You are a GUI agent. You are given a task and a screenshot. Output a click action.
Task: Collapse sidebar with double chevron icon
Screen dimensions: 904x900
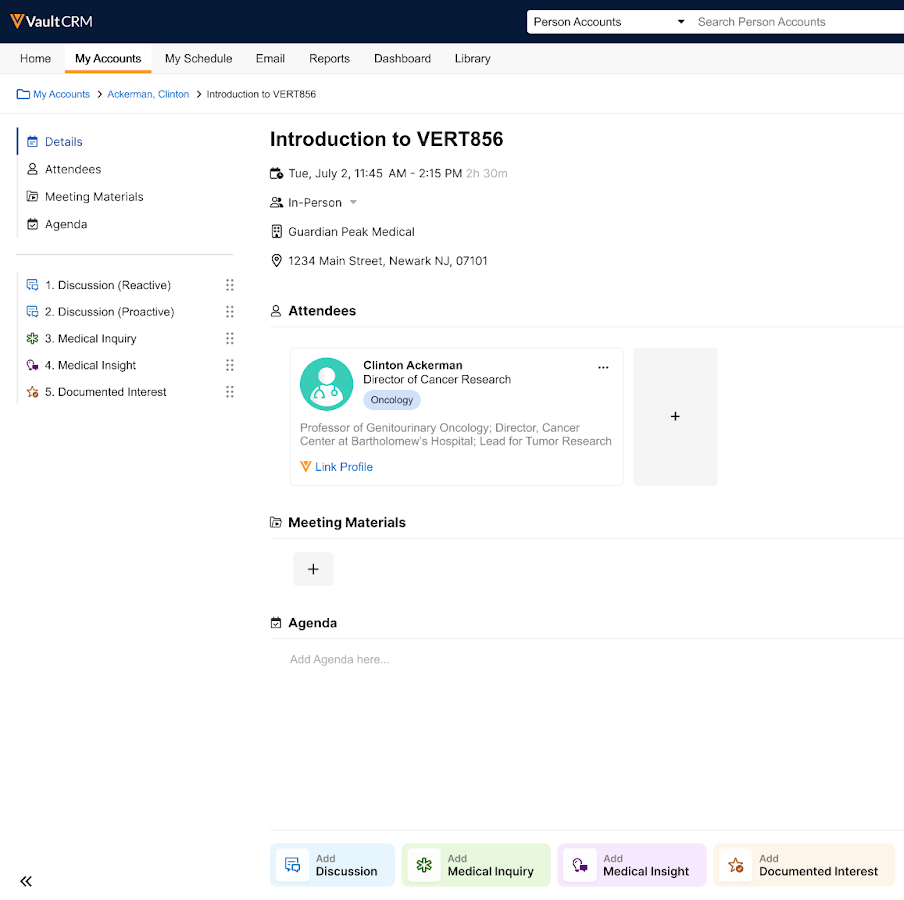tap(26, 881)
